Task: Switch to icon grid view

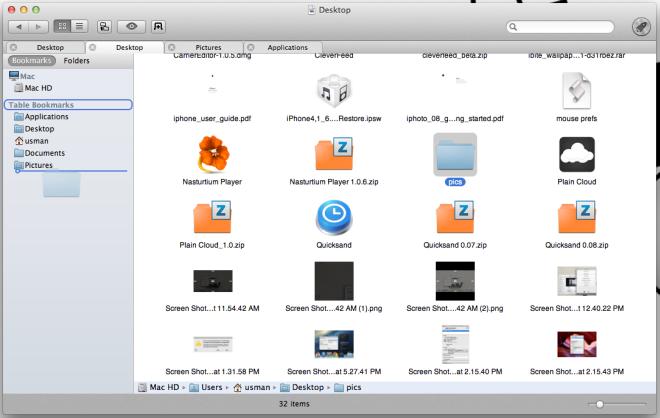Action: click(62, 27)
